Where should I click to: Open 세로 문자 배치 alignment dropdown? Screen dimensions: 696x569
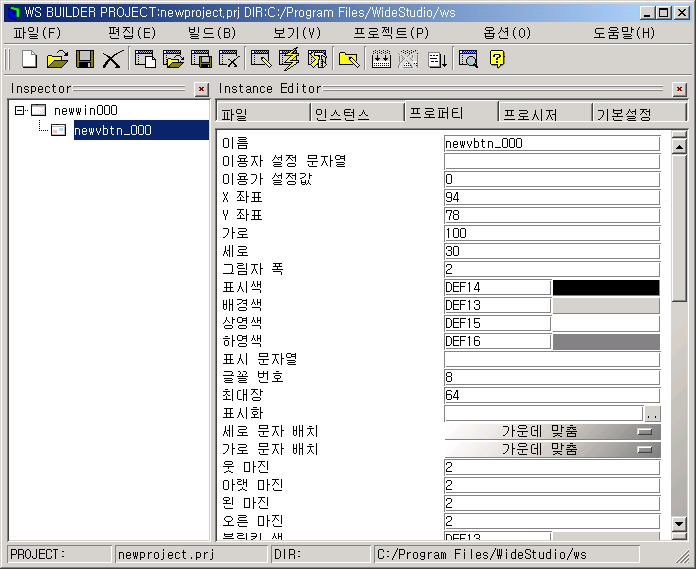[552, 431]
